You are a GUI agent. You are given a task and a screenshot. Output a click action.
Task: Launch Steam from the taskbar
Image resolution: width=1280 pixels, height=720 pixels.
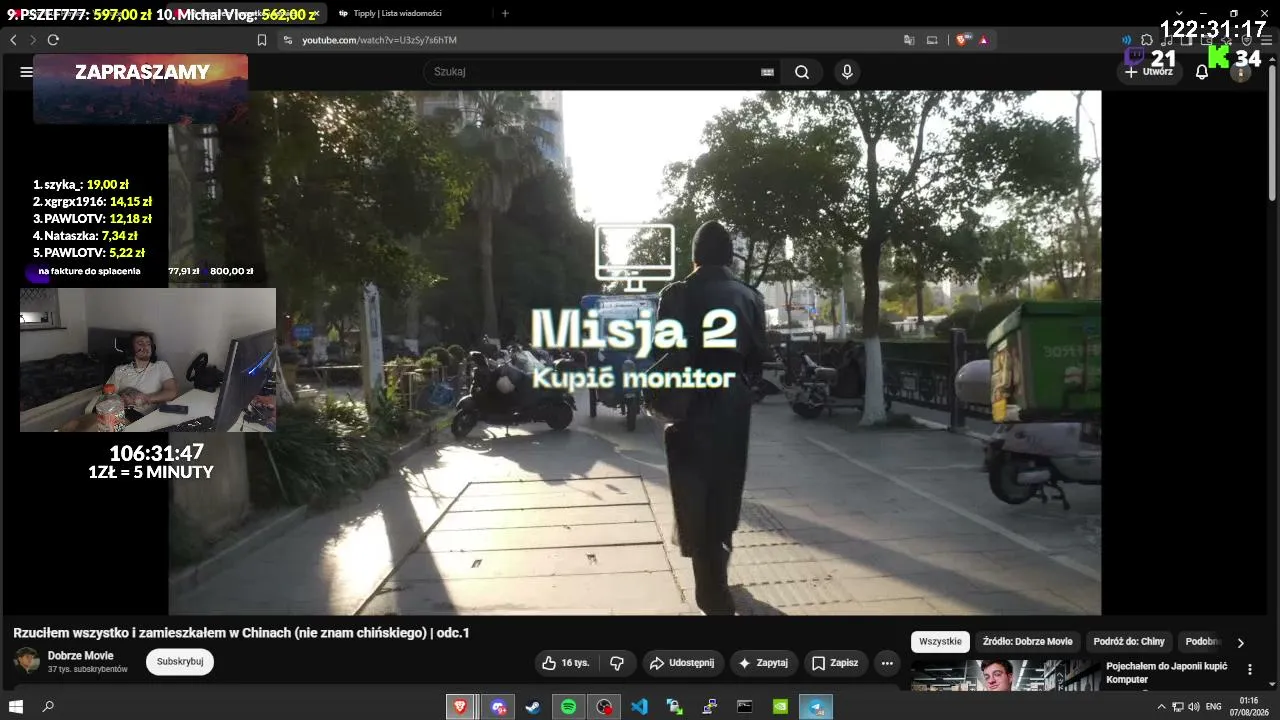(532, 707)
